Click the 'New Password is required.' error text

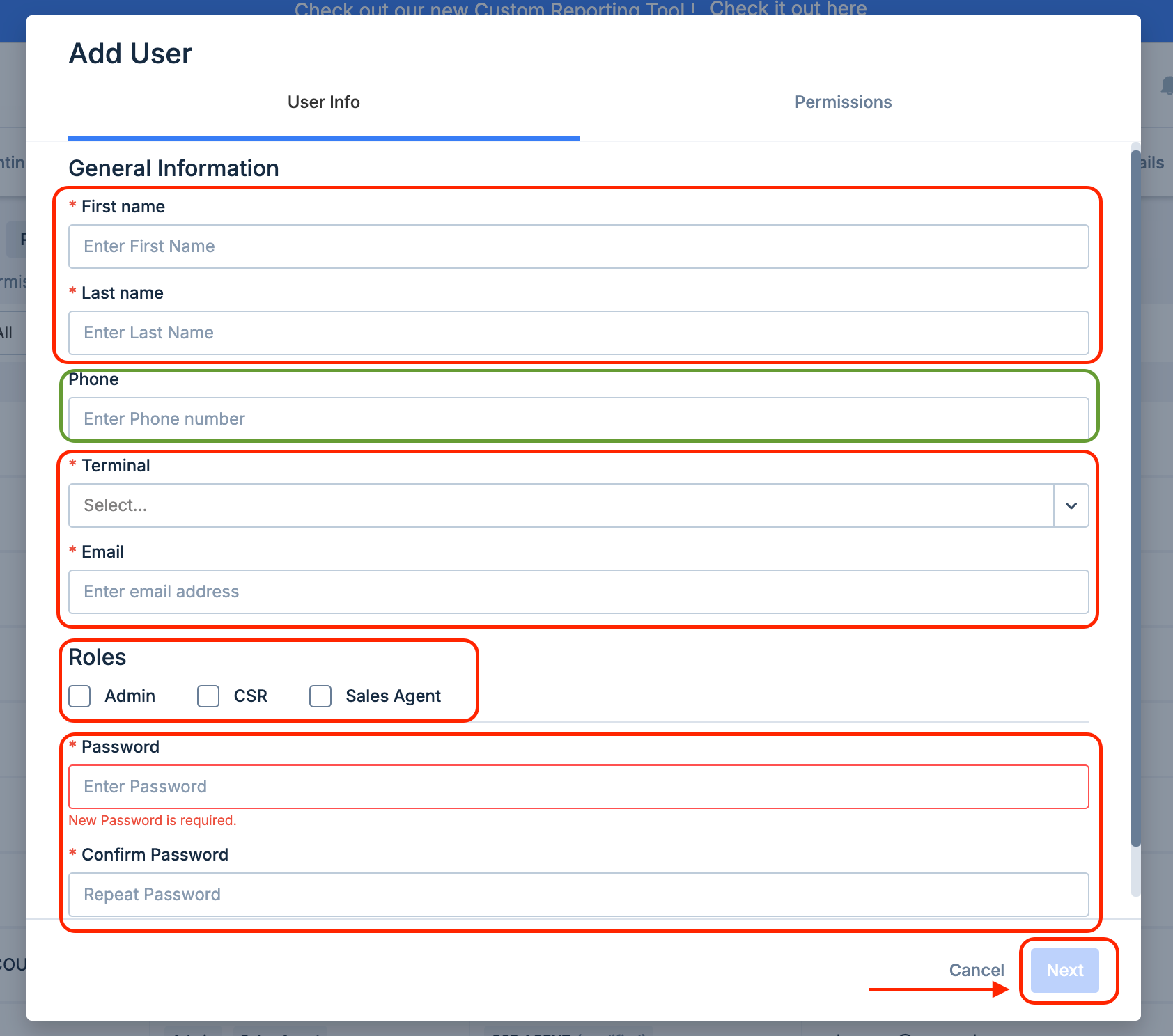click(153, 821)
